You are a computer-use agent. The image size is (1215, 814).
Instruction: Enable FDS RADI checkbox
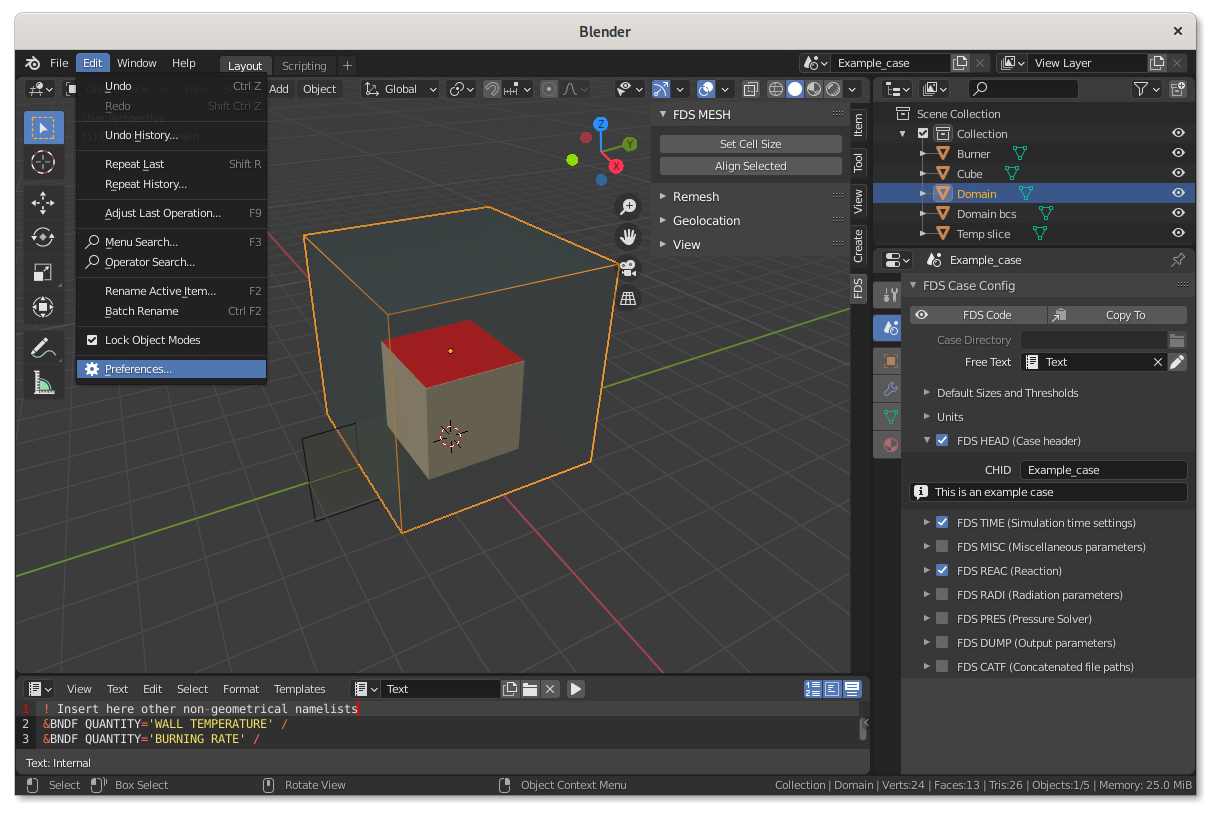pos(942,595)
